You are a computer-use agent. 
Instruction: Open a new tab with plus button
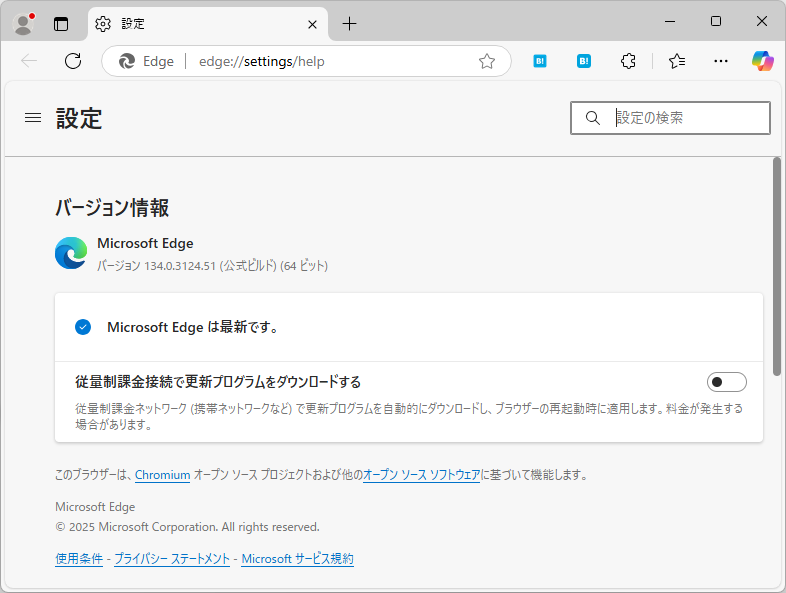pos(349,24)
